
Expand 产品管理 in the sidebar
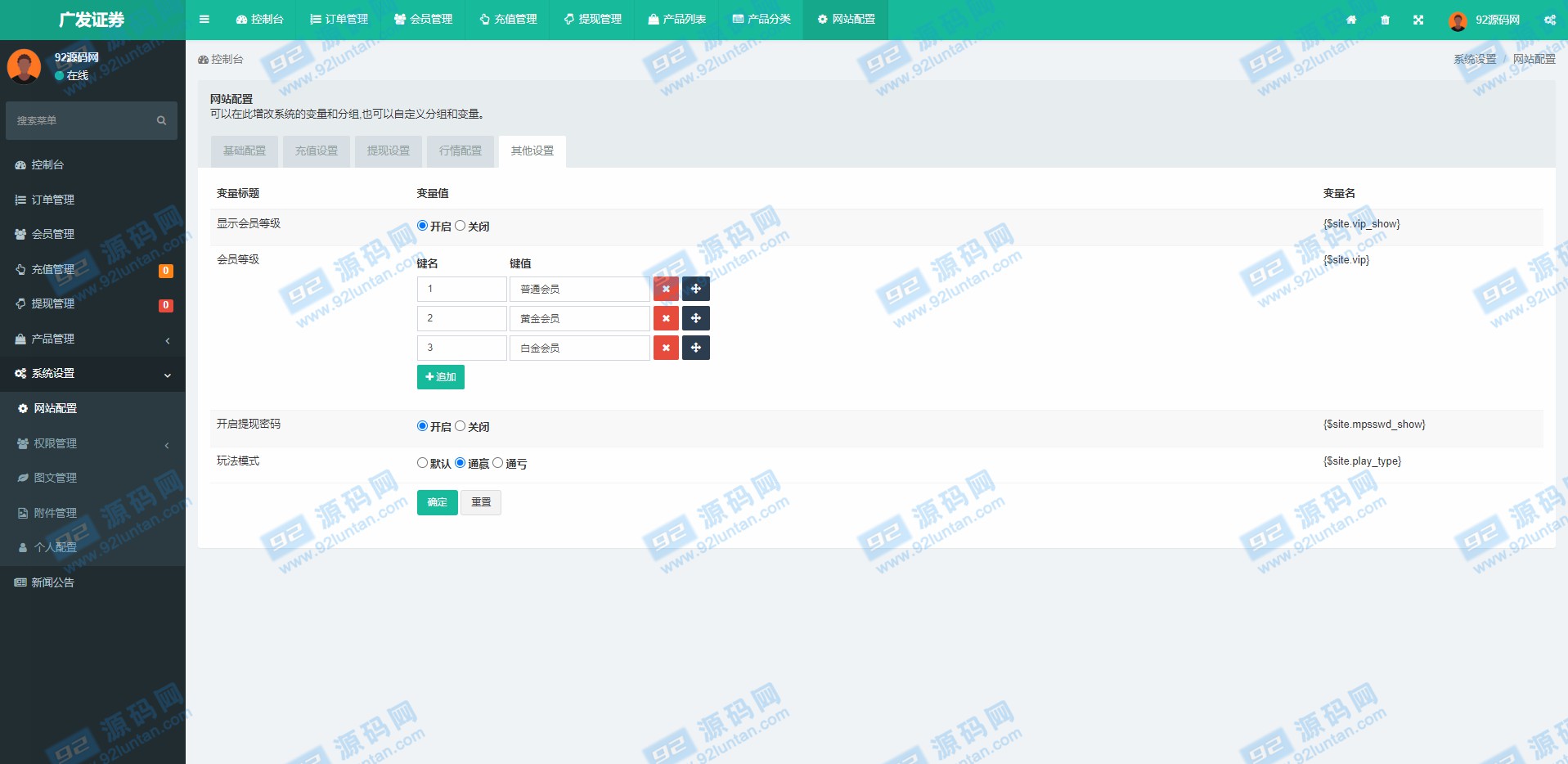point(92,339)
